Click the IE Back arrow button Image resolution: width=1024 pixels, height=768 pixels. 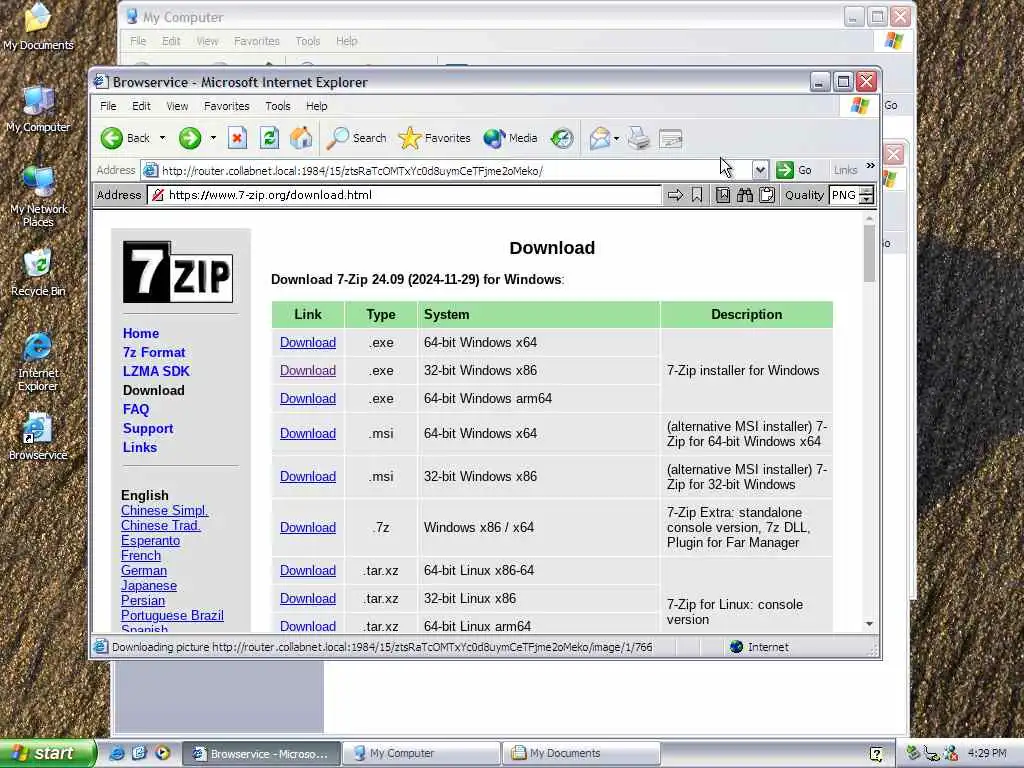point(112,138)
